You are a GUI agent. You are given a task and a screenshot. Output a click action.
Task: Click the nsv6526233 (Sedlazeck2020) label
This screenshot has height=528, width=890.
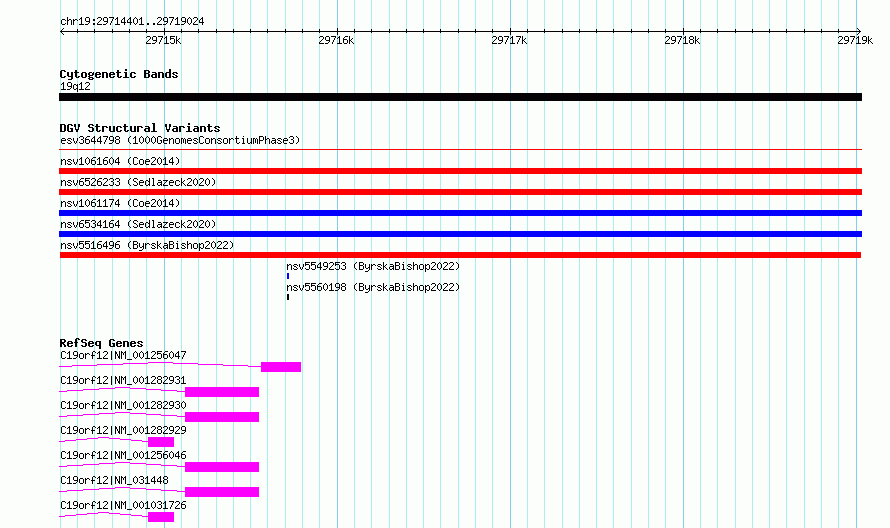click(138, 182)
